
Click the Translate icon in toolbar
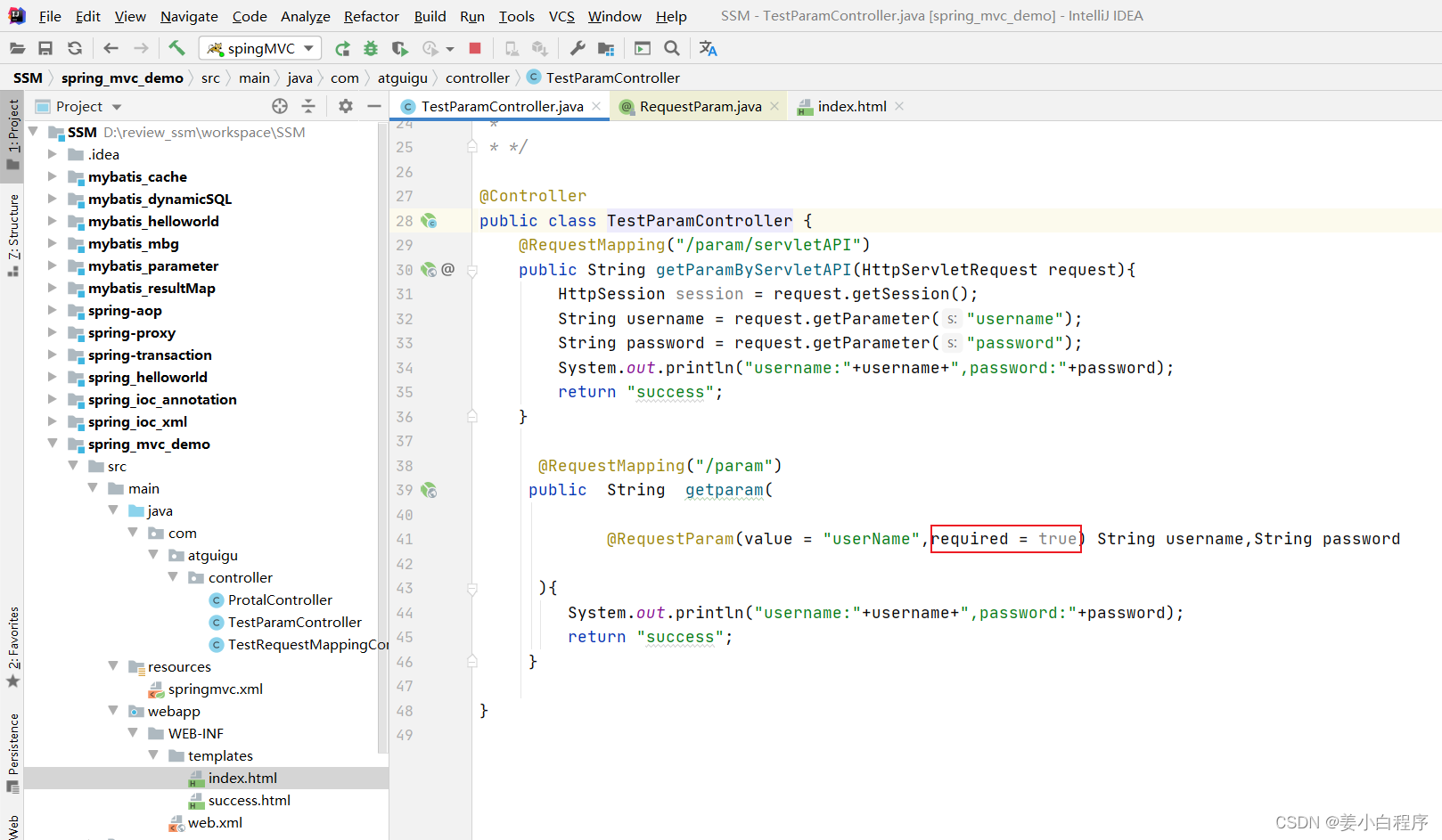[x=708, y=48]
